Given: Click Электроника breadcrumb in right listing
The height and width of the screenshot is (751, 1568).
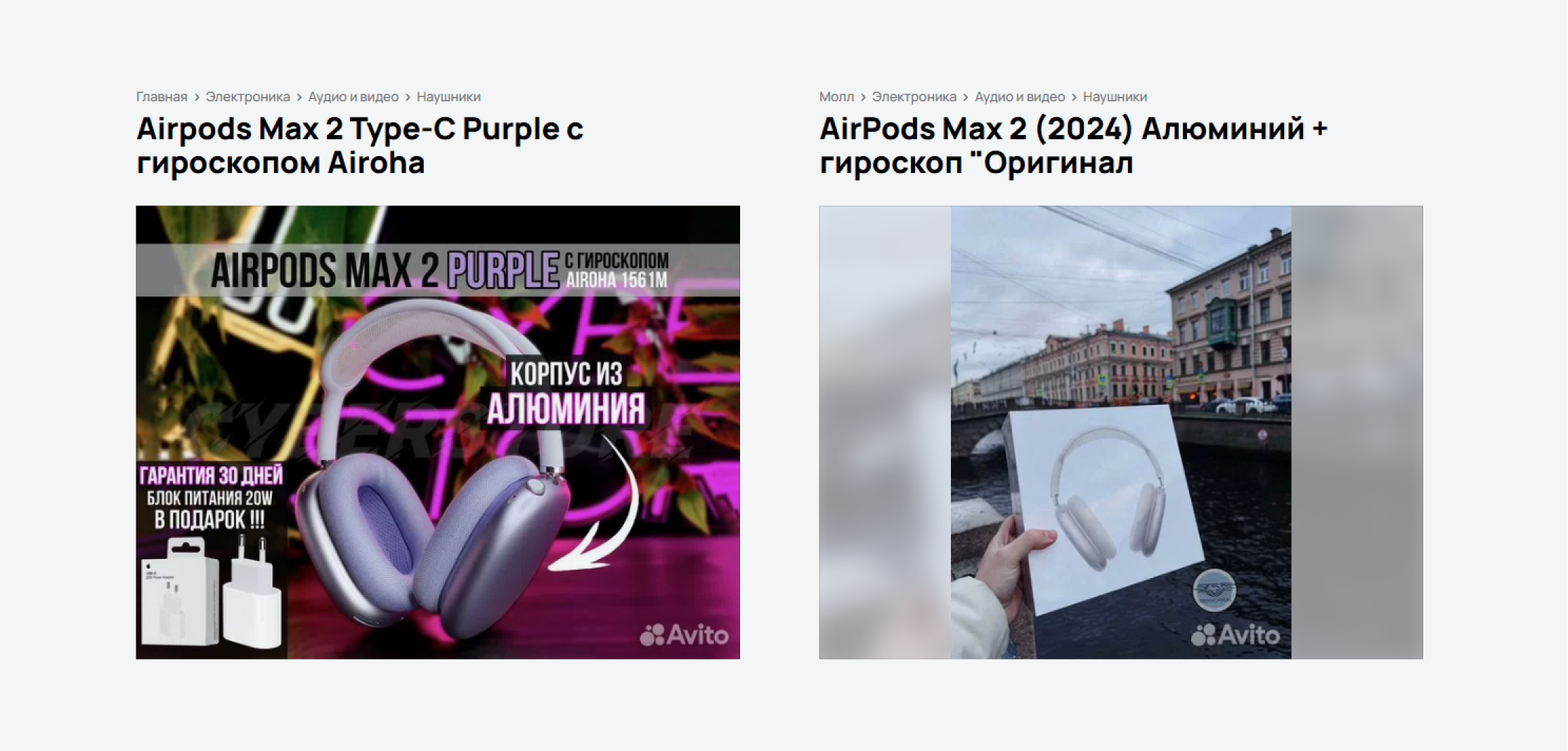Looking at the screenshot, I should (x=914, y=96).
